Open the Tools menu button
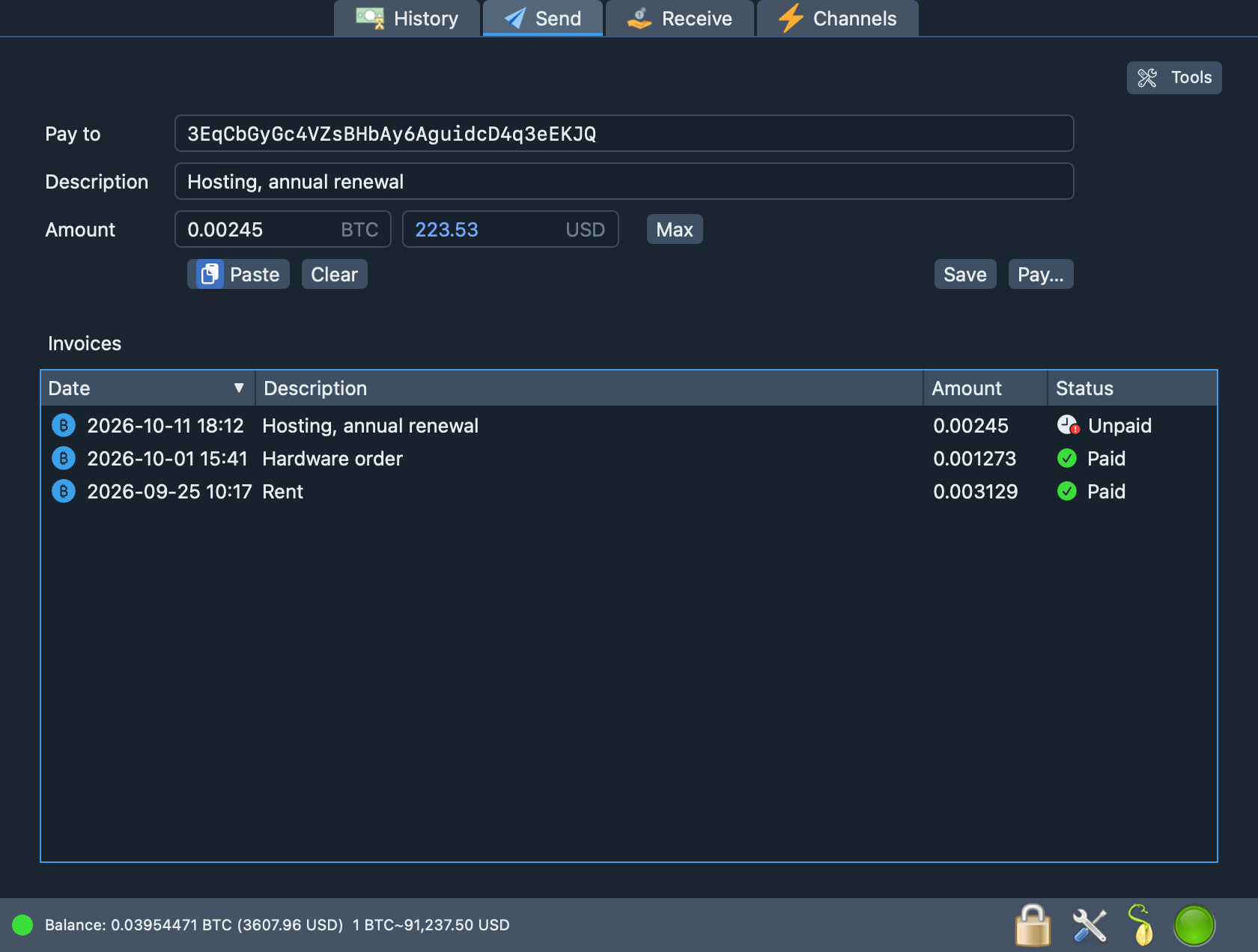The height and width of the screenshot is (952, 1258). [x=1174, y=78]
